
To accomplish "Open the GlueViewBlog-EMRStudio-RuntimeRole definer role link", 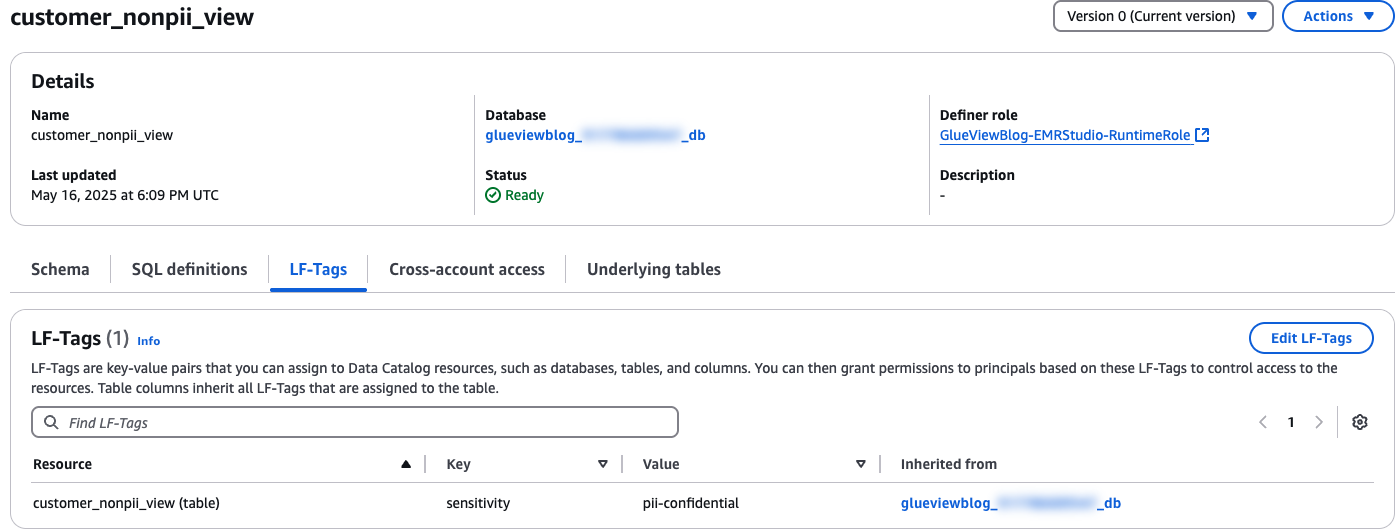I will point(1066,135).
